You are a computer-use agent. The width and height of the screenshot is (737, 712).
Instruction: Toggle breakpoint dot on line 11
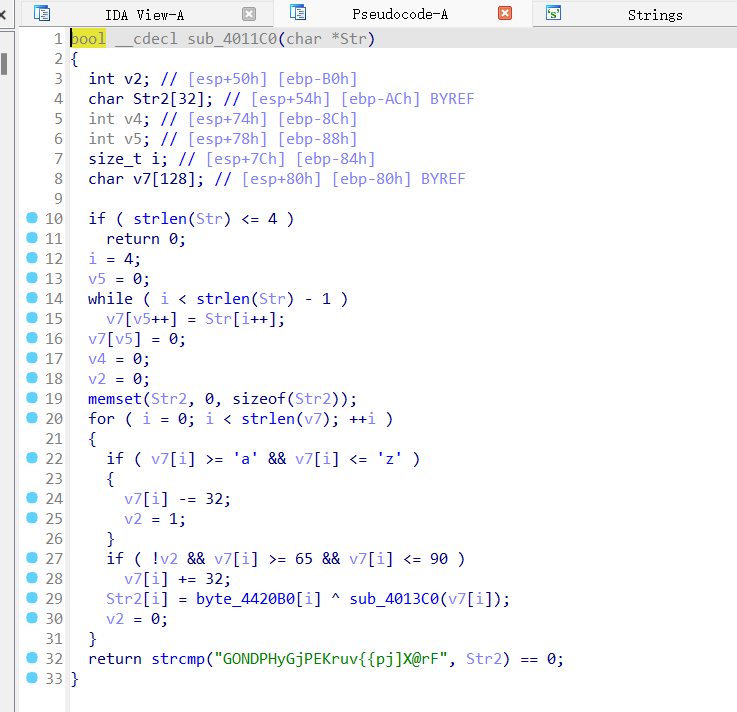pos(31,238)
